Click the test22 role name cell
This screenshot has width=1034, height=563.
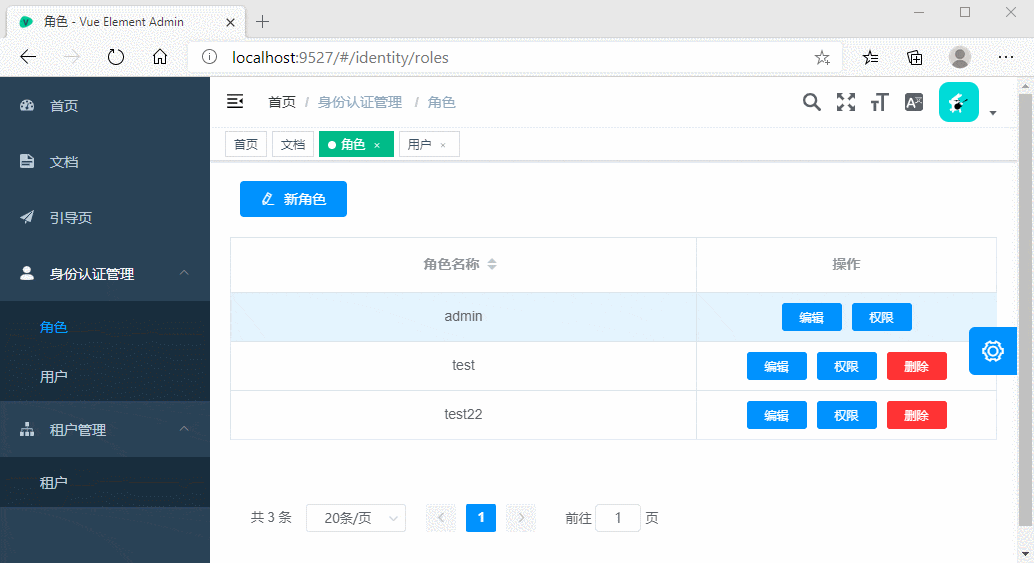click(x=464, y=415)
